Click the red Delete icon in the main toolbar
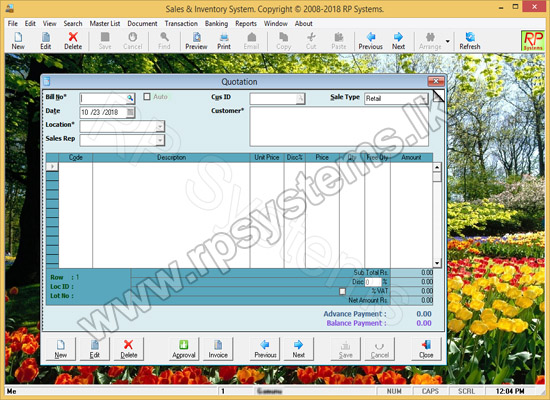550x400 pixels. pos(73,37)
